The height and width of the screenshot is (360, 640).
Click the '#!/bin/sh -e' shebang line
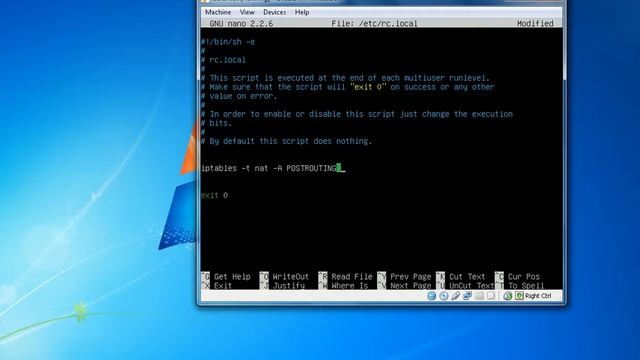(228, 42)
